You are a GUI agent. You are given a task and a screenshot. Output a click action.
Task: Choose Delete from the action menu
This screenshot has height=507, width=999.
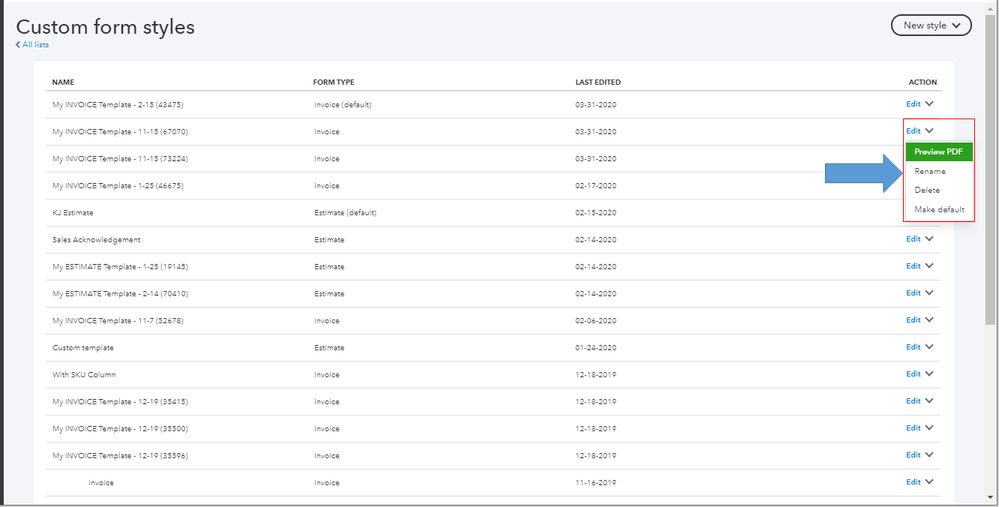(x=927, y=190)
